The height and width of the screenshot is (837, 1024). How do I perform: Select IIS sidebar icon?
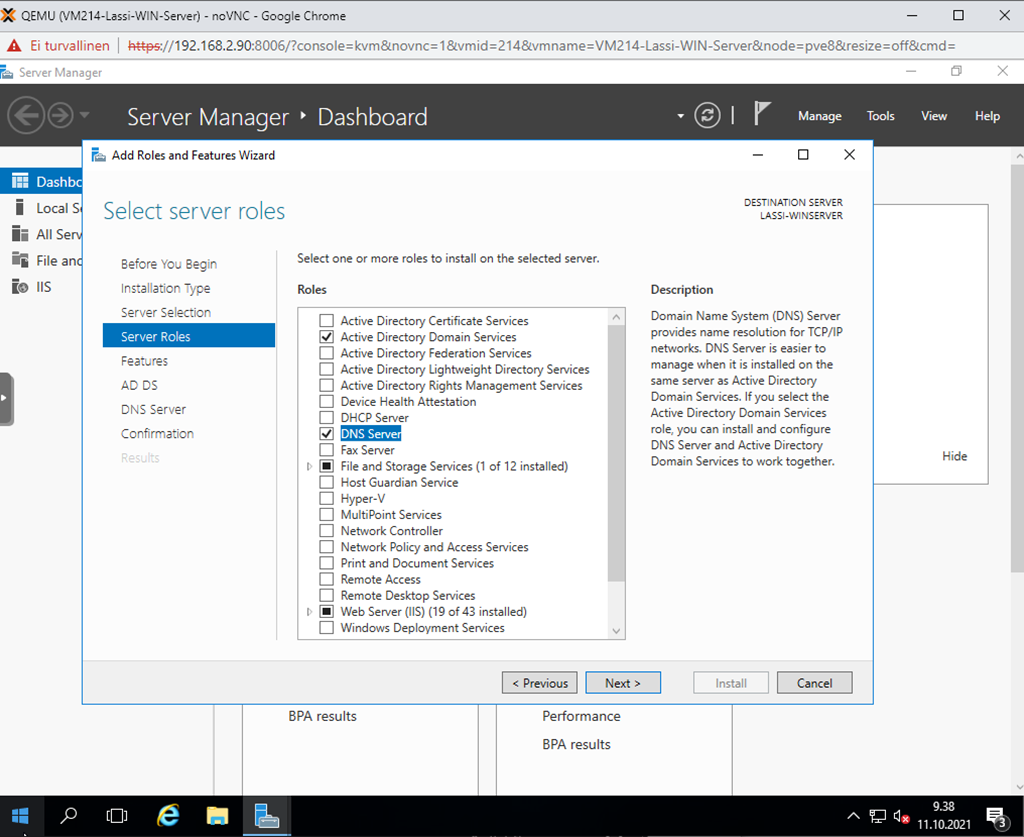[20, 286]
